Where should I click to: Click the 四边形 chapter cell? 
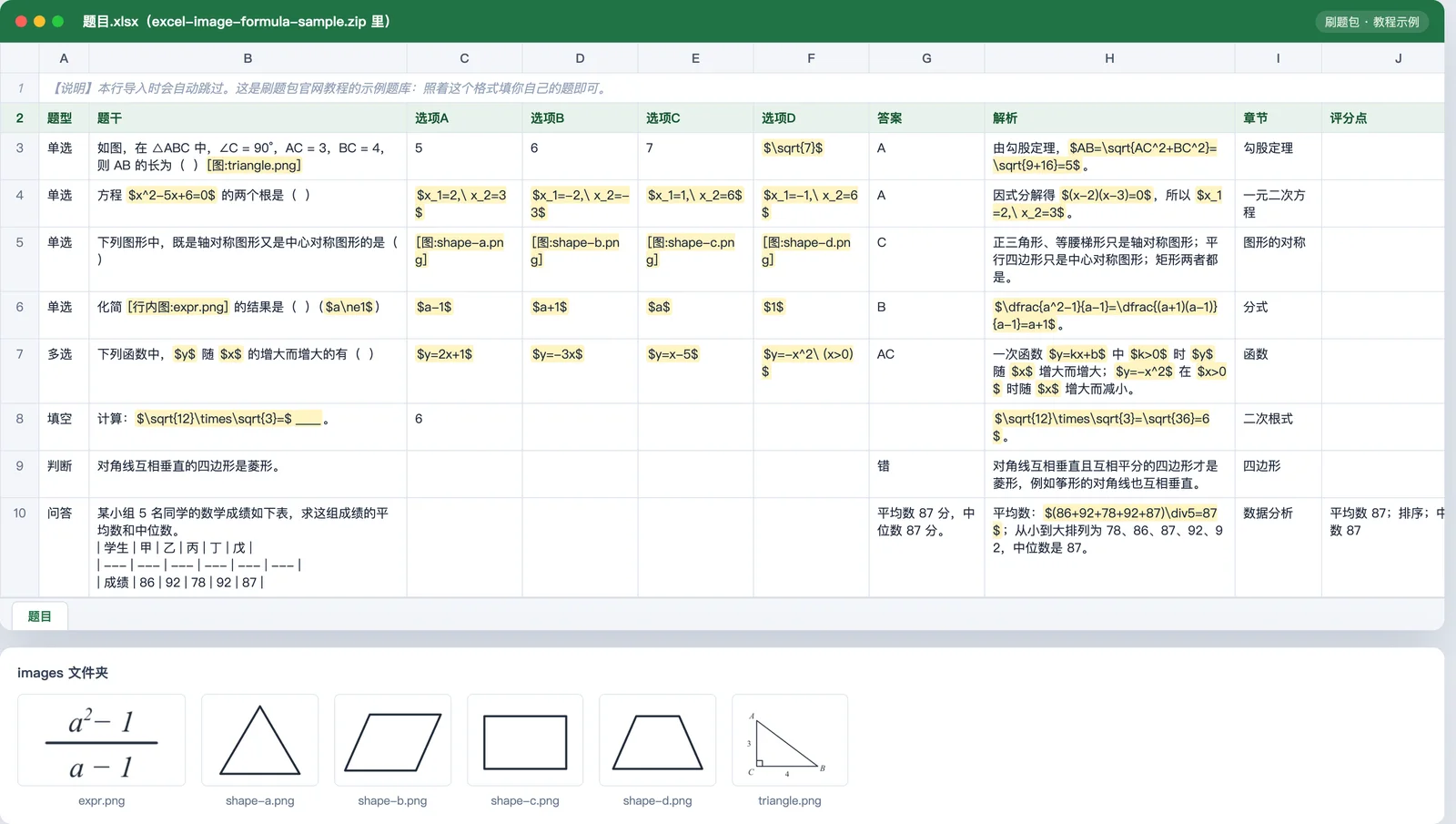coord(1278,474)
